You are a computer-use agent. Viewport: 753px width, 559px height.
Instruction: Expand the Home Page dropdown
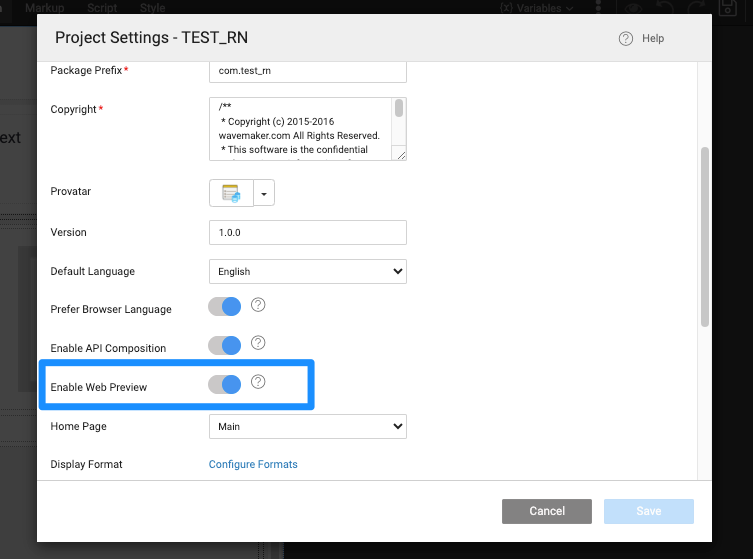pos(307,427)
